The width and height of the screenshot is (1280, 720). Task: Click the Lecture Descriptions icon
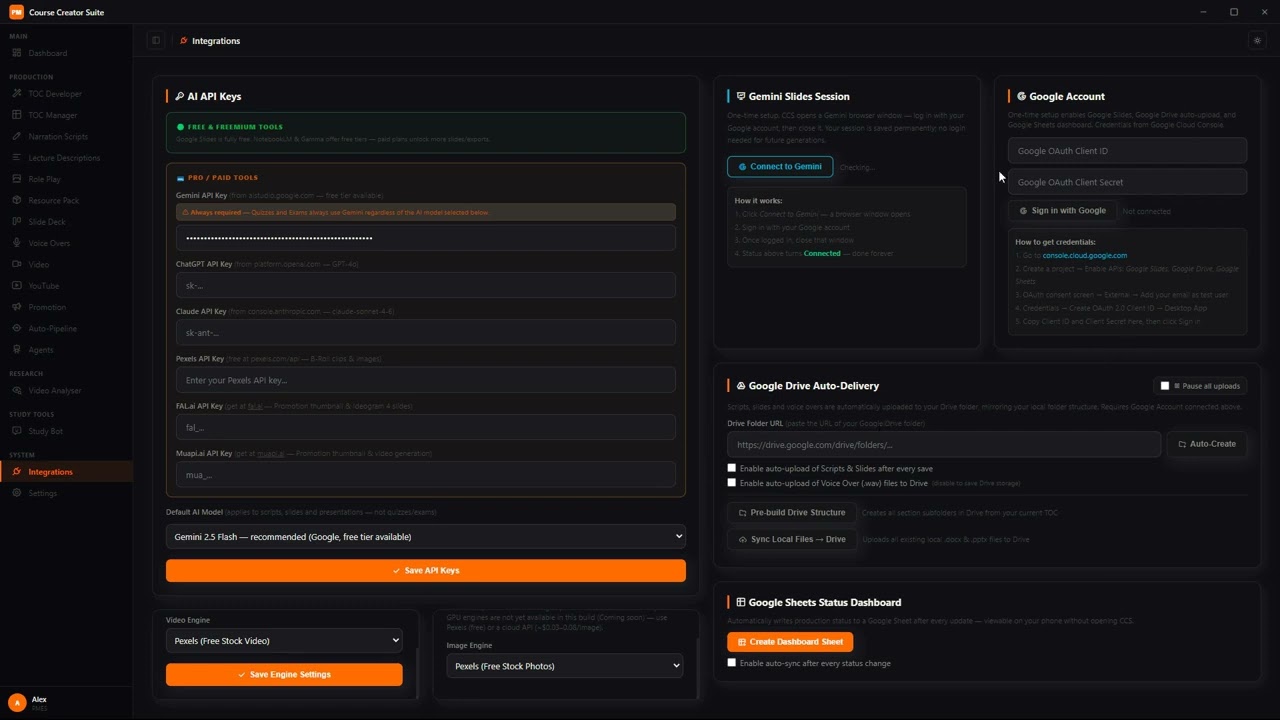click(x=17, y=158)
